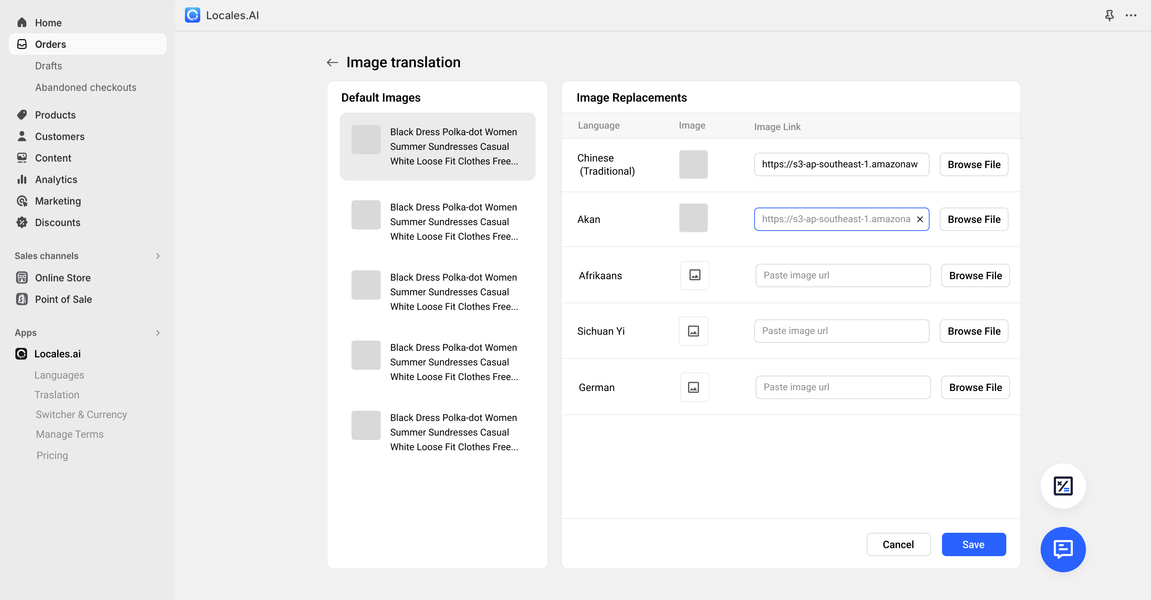Open the Switcher & Currency submenu item

(81, 414)
